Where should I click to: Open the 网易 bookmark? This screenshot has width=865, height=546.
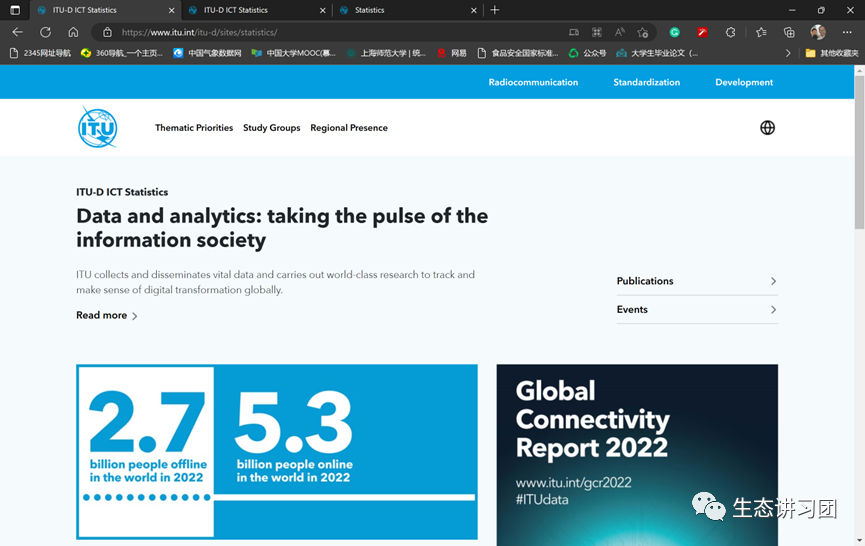click(452, 53)
